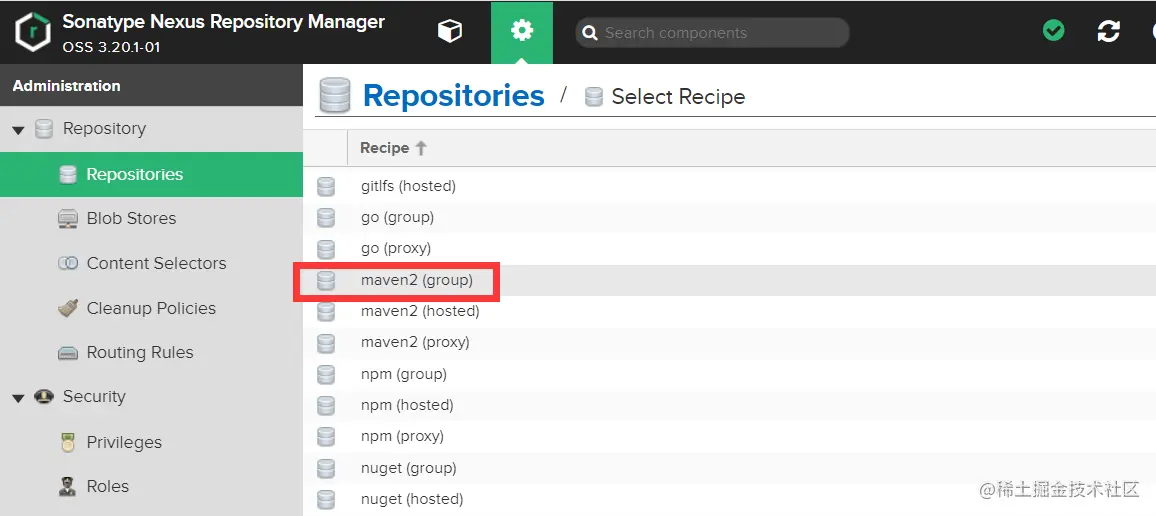Screen dimensions: 1156x516
Task: Click the Recipe sort ascending arrow
Action: pos(421,147)
